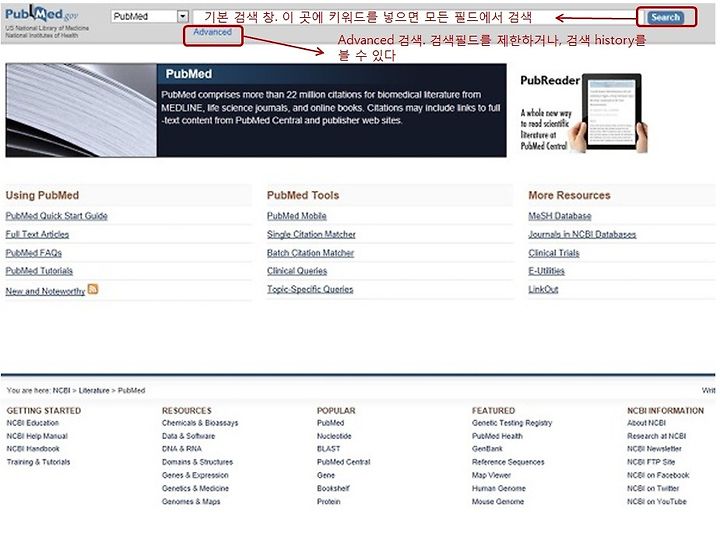This screenshot has width=720, height=541.
Task: Open MeSH Database link
Action: point(560,216)
